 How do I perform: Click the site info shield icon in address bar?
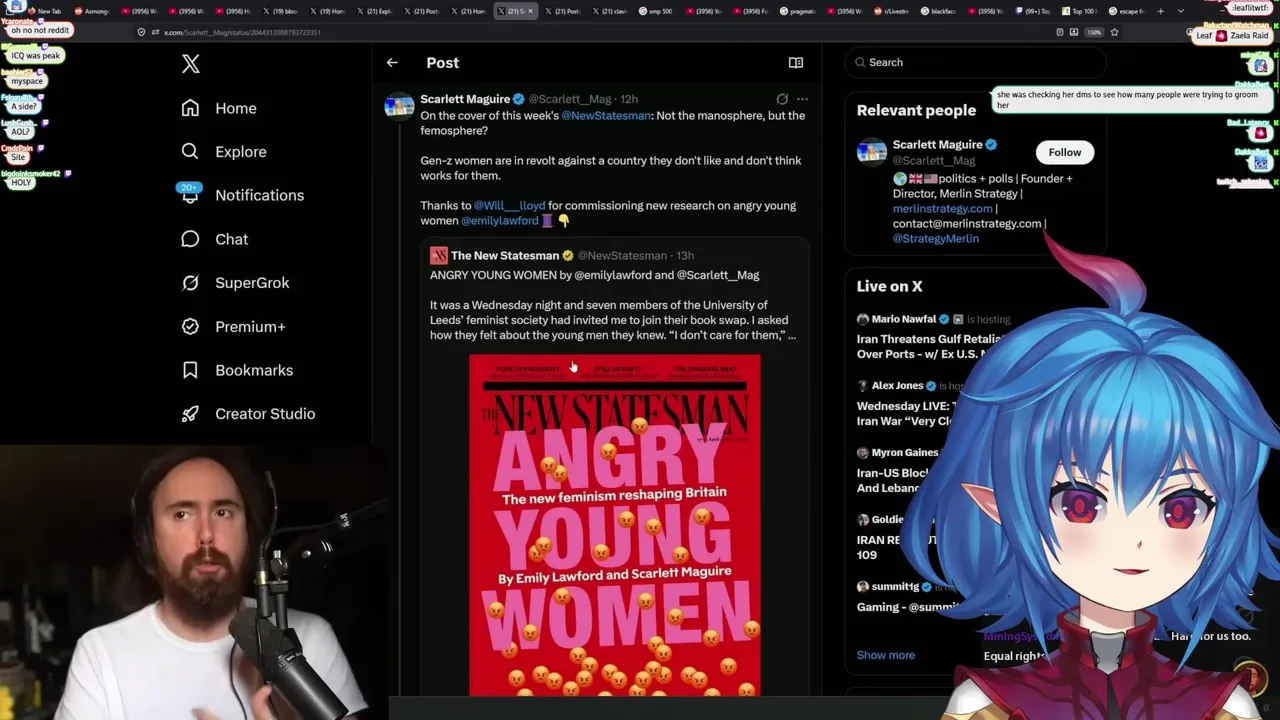141,32
